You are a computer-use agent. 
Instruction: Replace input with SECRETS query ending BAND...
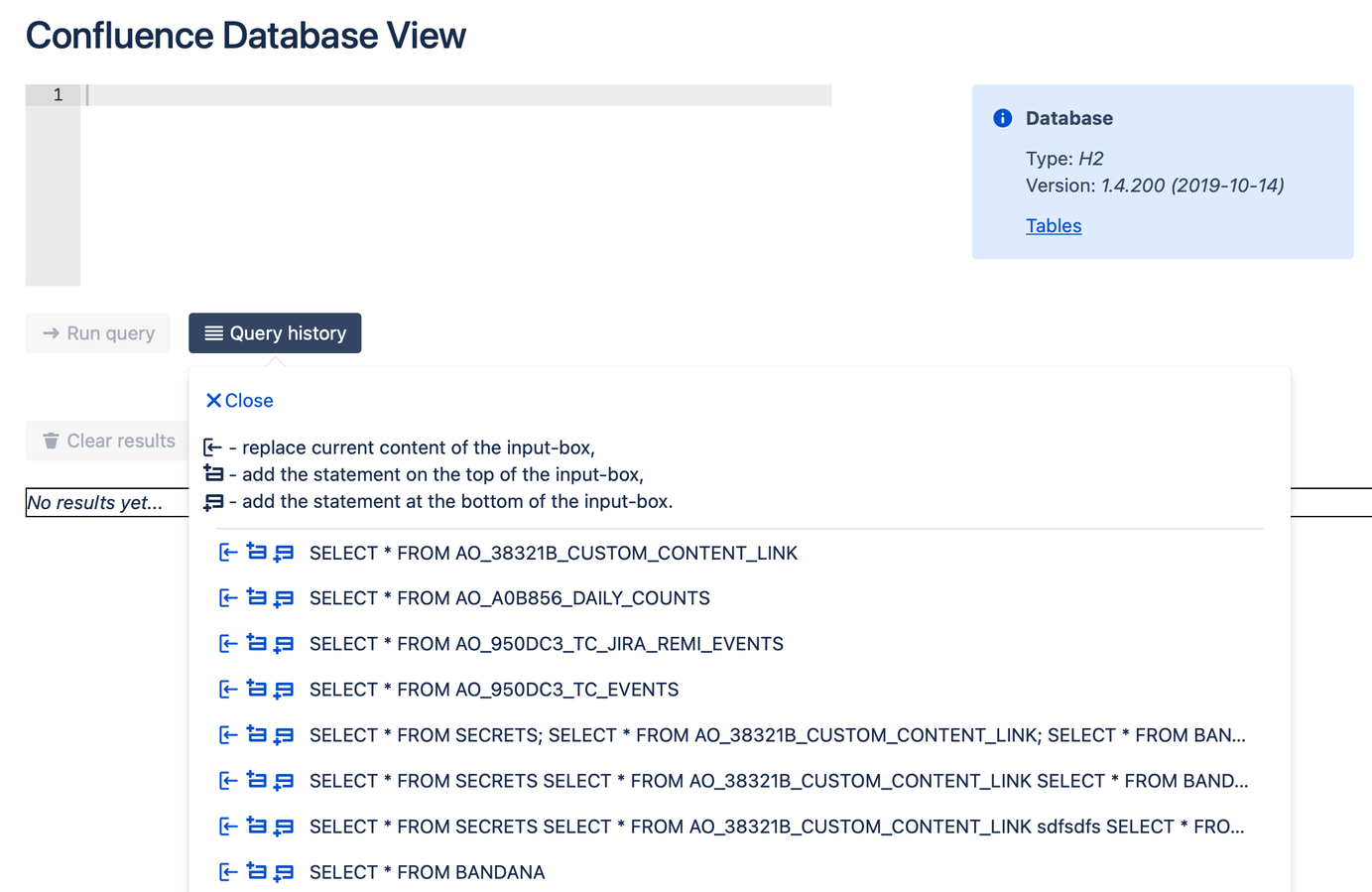[228, 781]
